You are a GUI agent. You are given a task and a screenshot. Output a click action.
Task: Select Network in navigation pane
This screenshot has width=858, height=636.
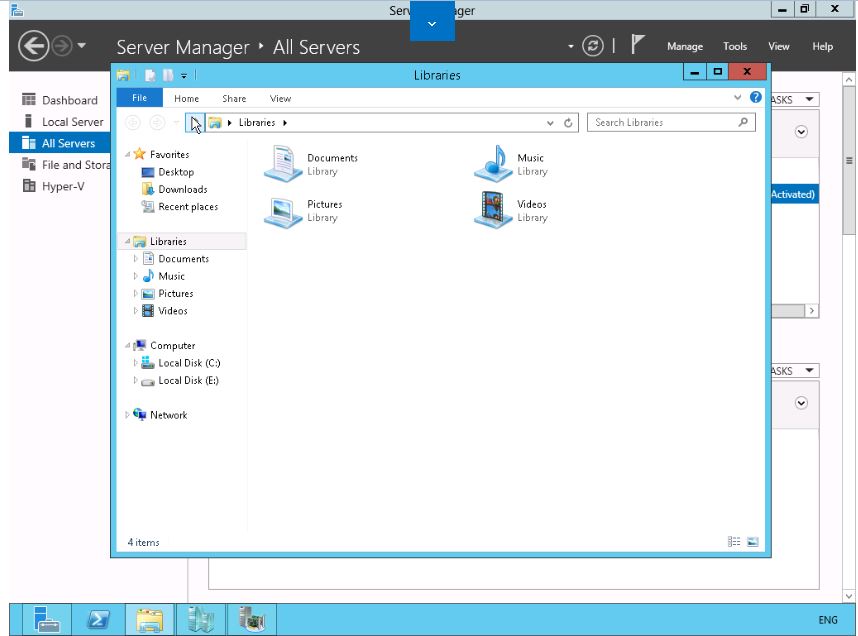[x=160, y=415]
